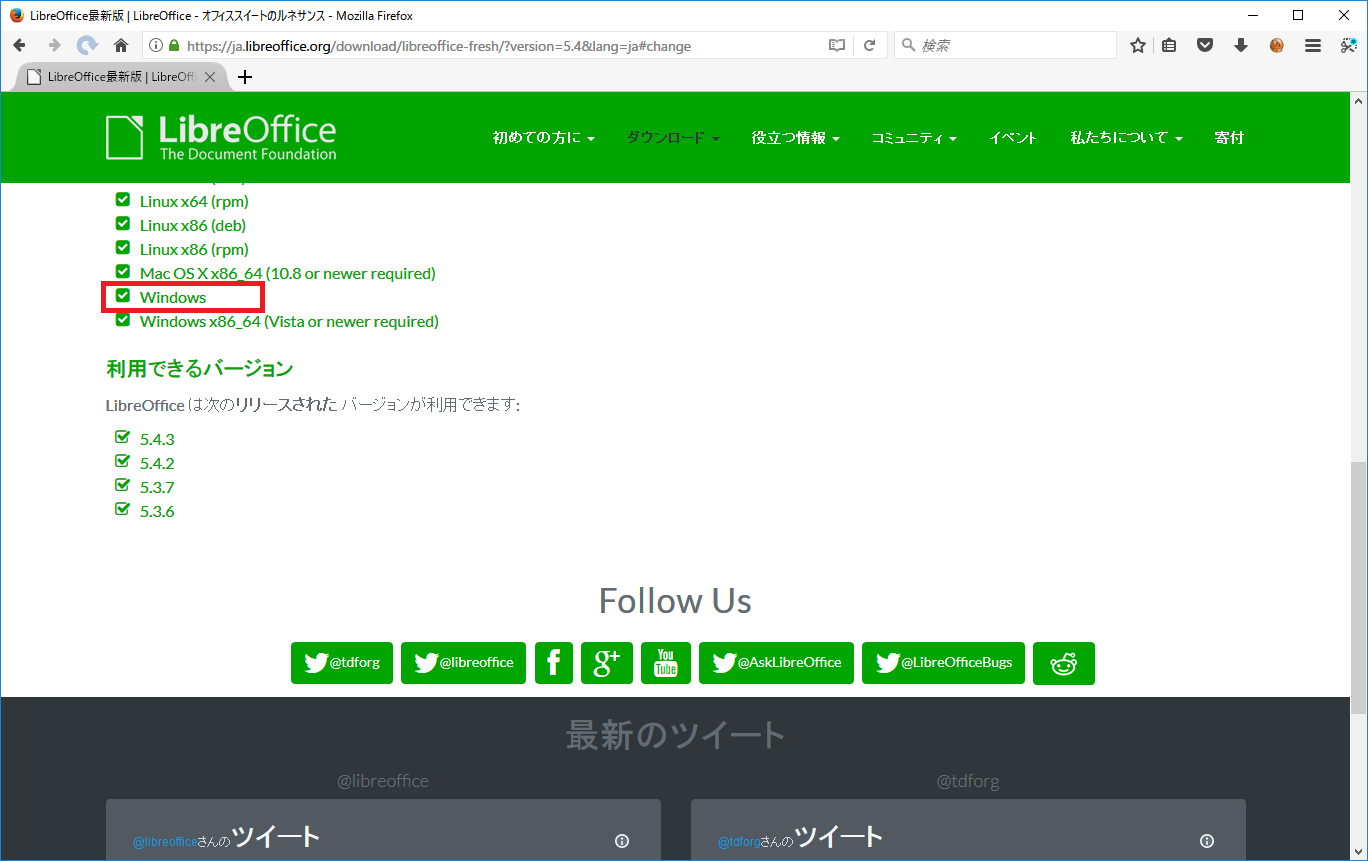
Task: Click the @tdforg link in tweets panel
Action: coord(738,842)
